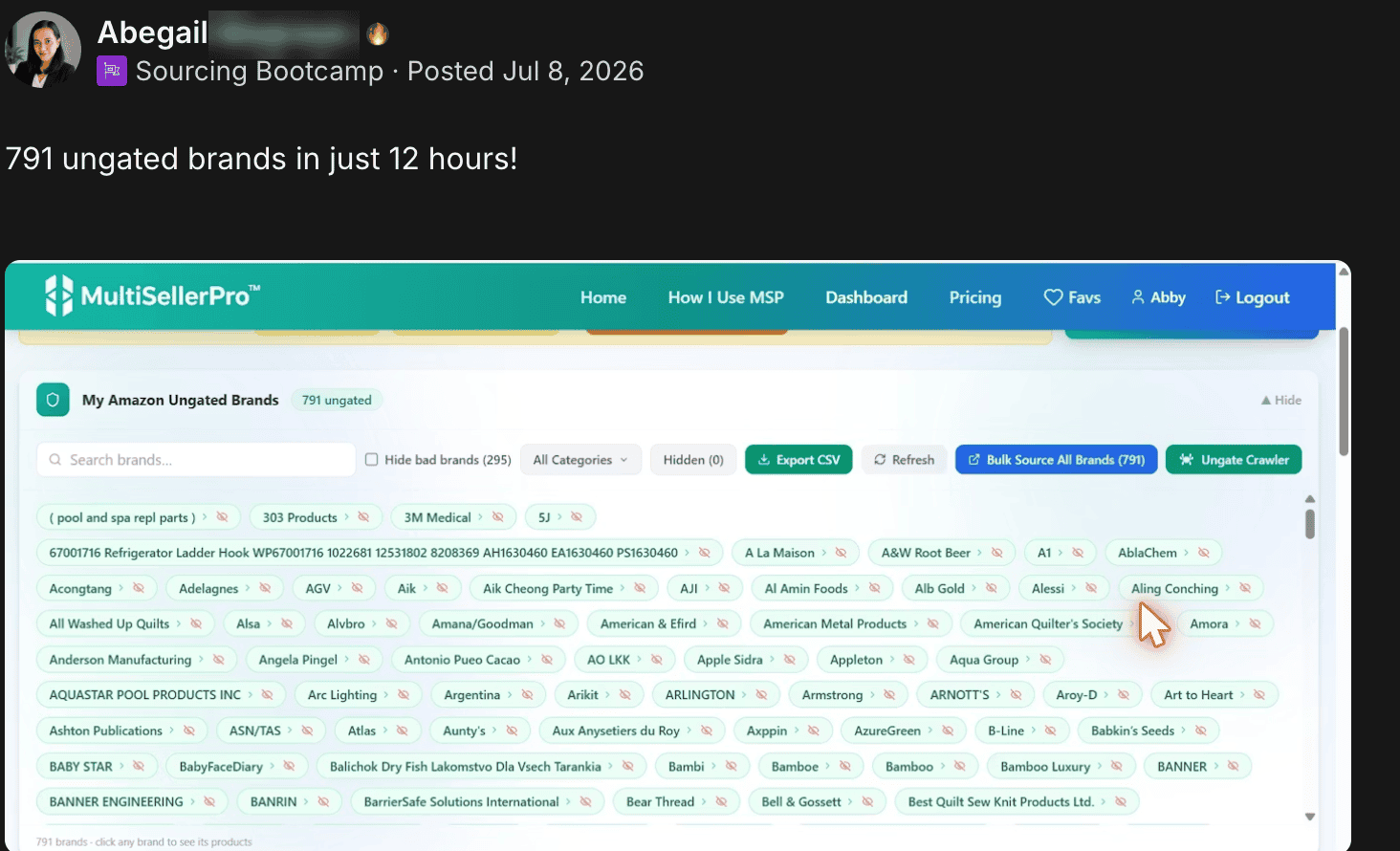Screen dimensions: 1400x851
Task: Open the How I Use MSP page
Action: click(x=726, y=297)
